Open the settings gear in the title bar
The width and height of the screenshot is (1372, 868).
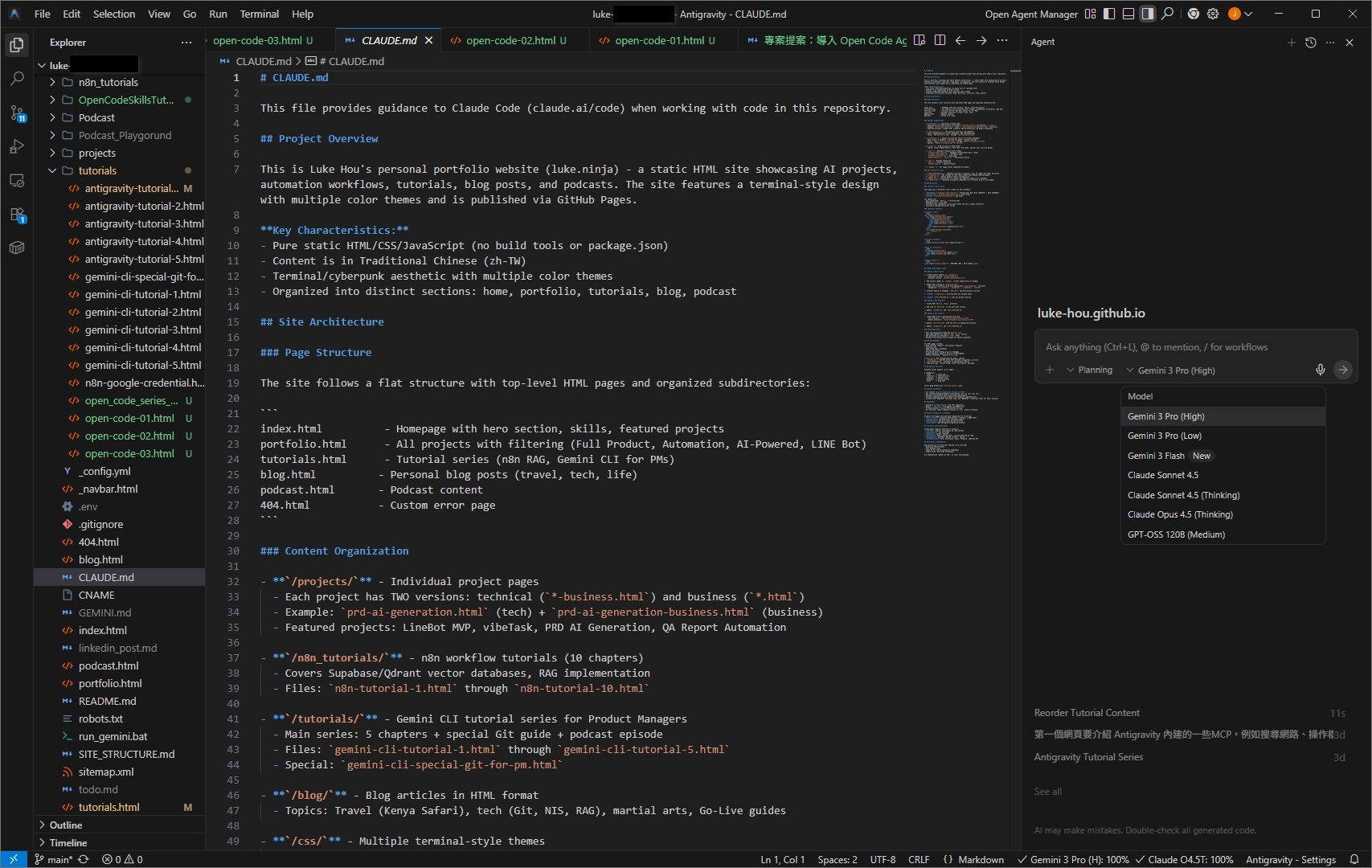1213,14
